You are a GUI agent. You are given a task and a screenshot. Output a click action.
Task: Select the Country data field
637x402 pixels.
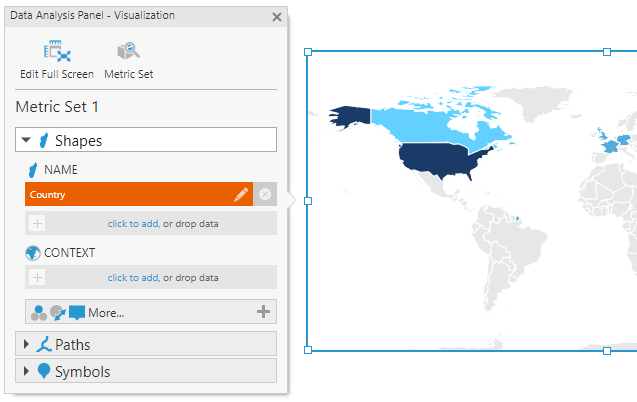120,195
